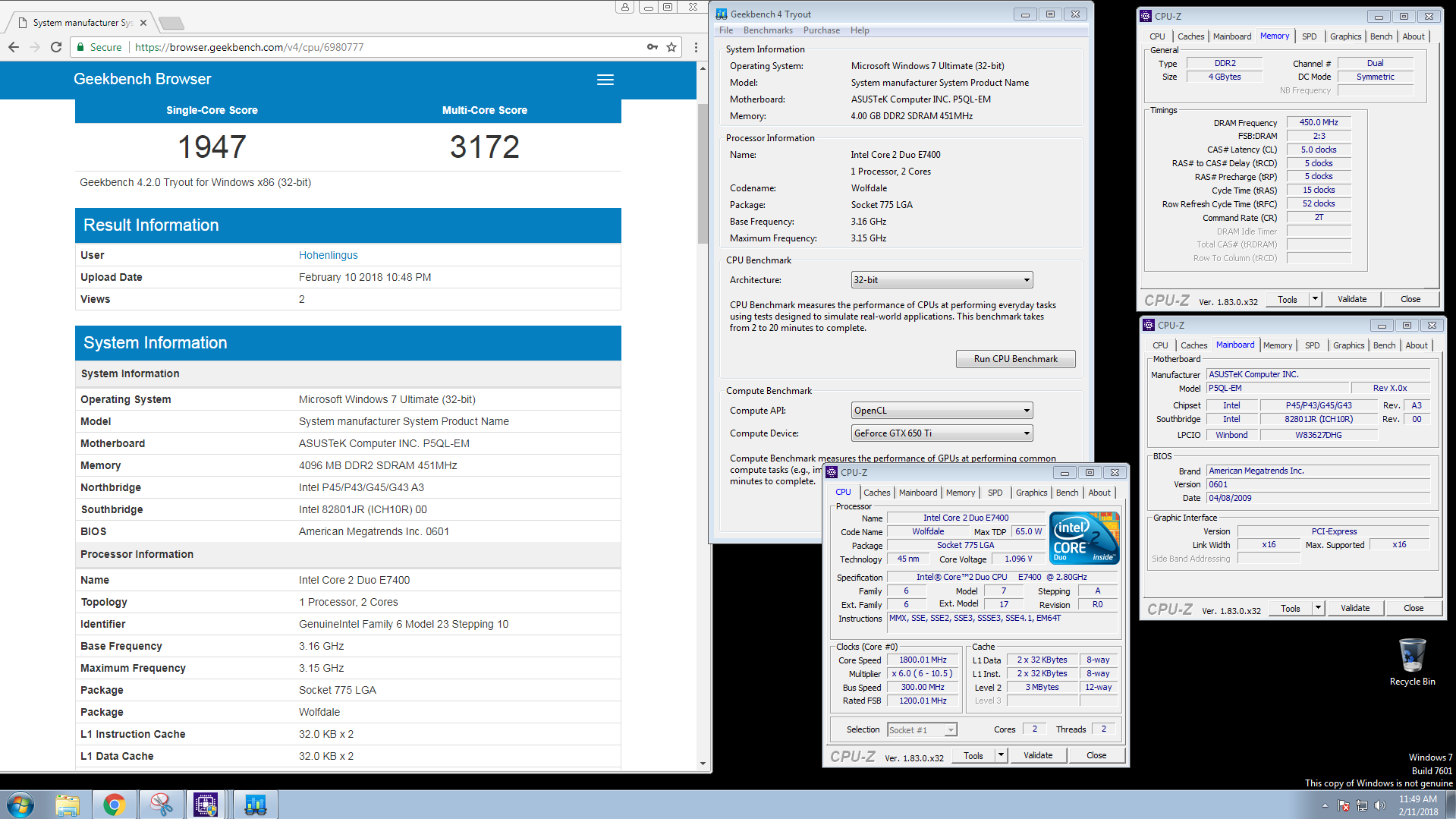Click the Multi-Core Score value 3172

click(x=484, y=146)
